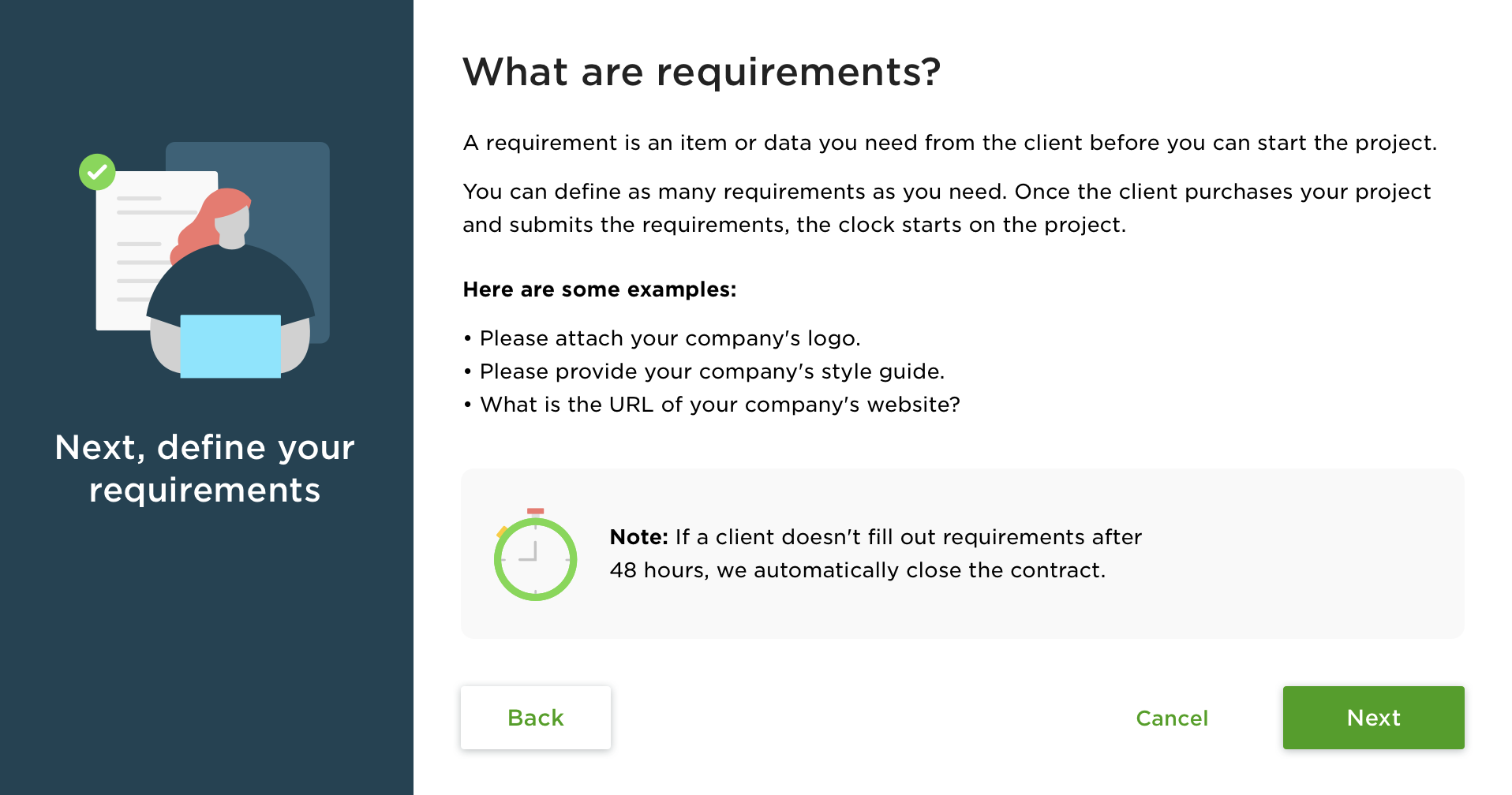The image size is (1512, 795).
Task: Click the light blue laptop illustration
Action: click(x=230, y=346)
